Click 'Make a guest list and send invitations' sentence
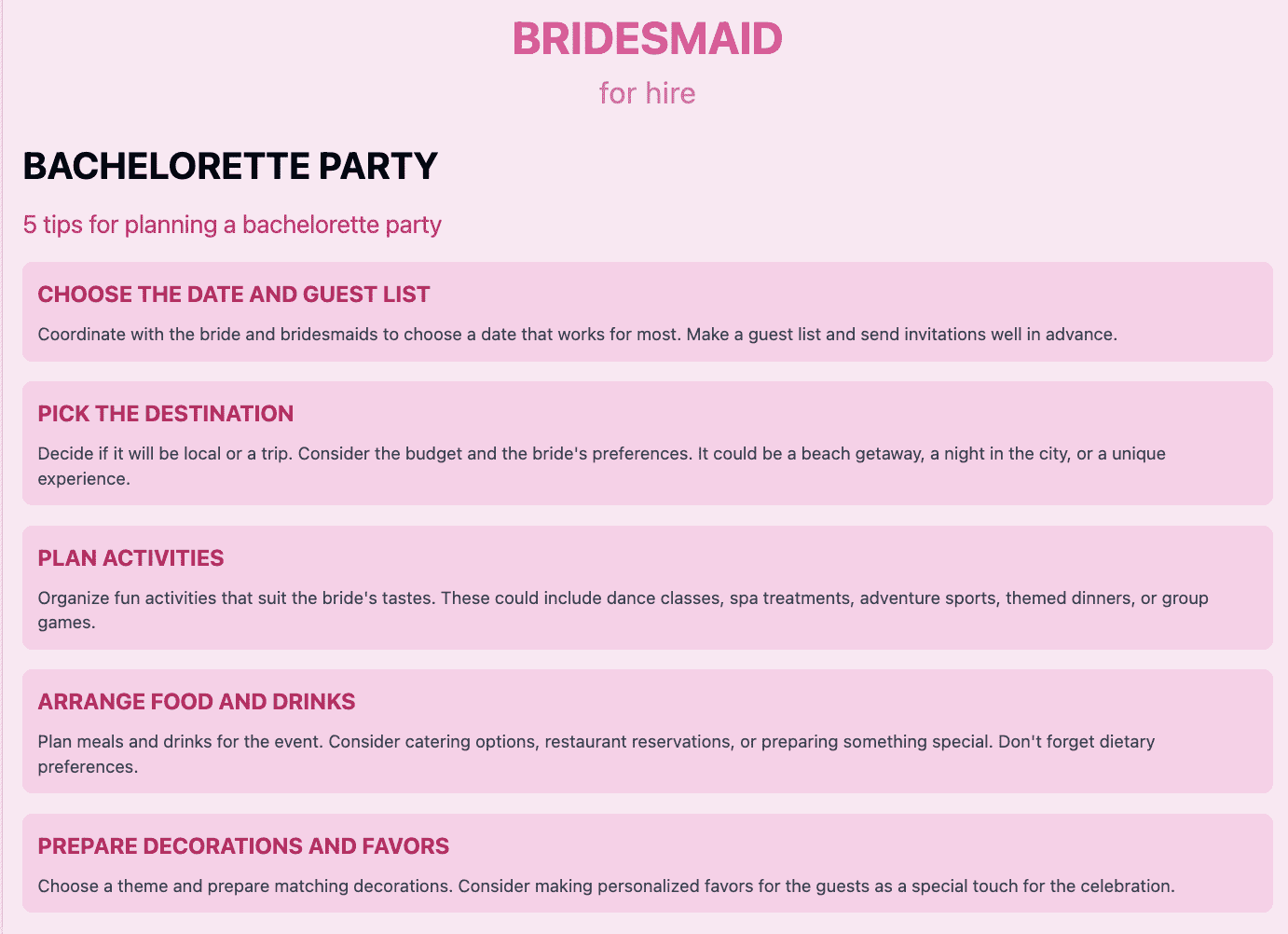1288x934 pixels. [900, 335]
